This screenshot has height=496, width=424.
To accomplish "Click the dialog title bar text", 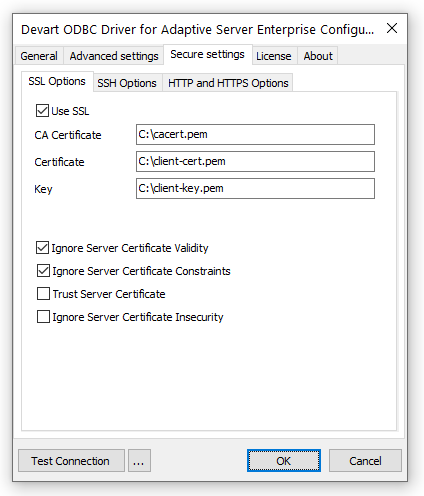I will pyautogui.click(x=197, y=29).
